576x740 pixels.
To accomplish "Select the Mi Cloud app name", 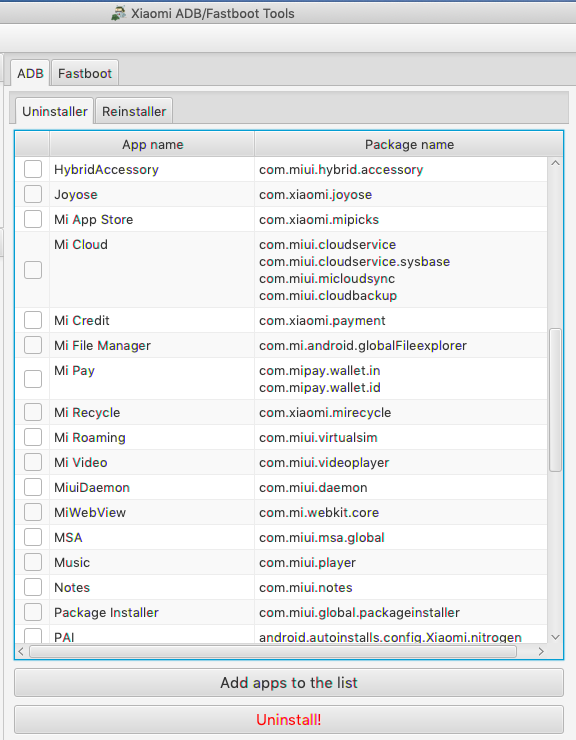I will 81,244.
